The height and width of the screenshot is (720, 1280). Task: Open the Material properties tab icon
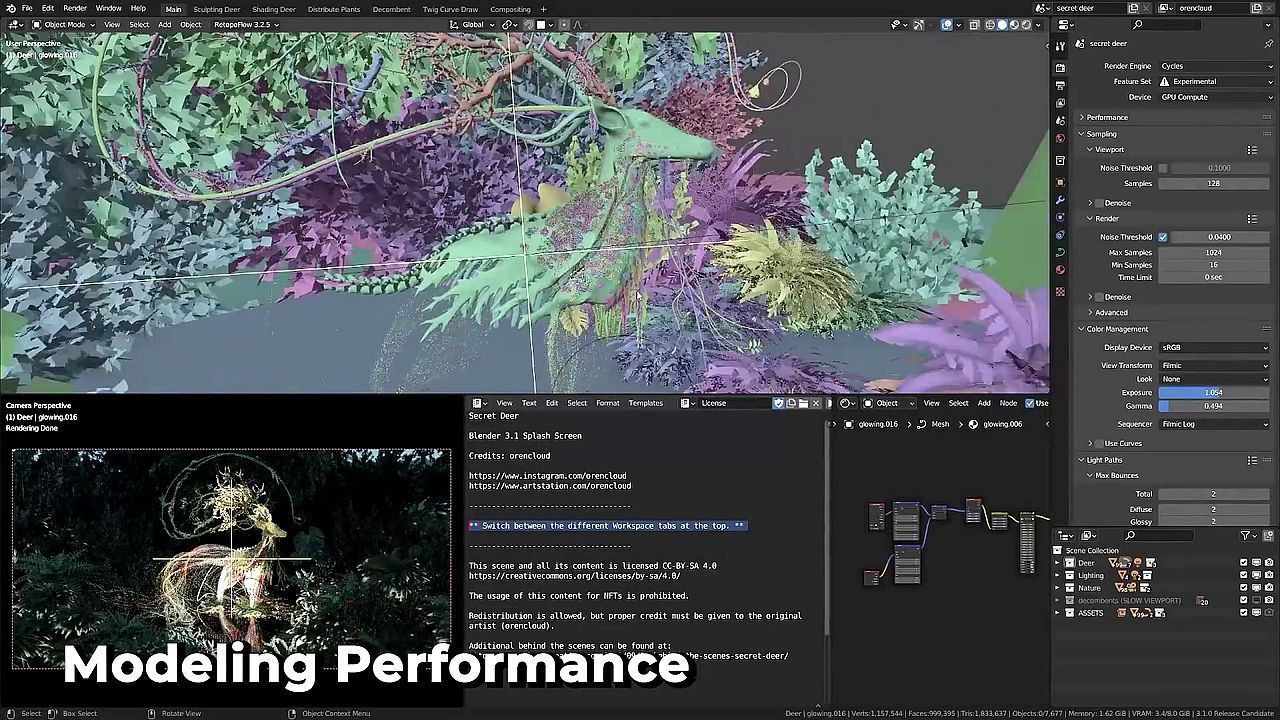(x=1060, y=270)
